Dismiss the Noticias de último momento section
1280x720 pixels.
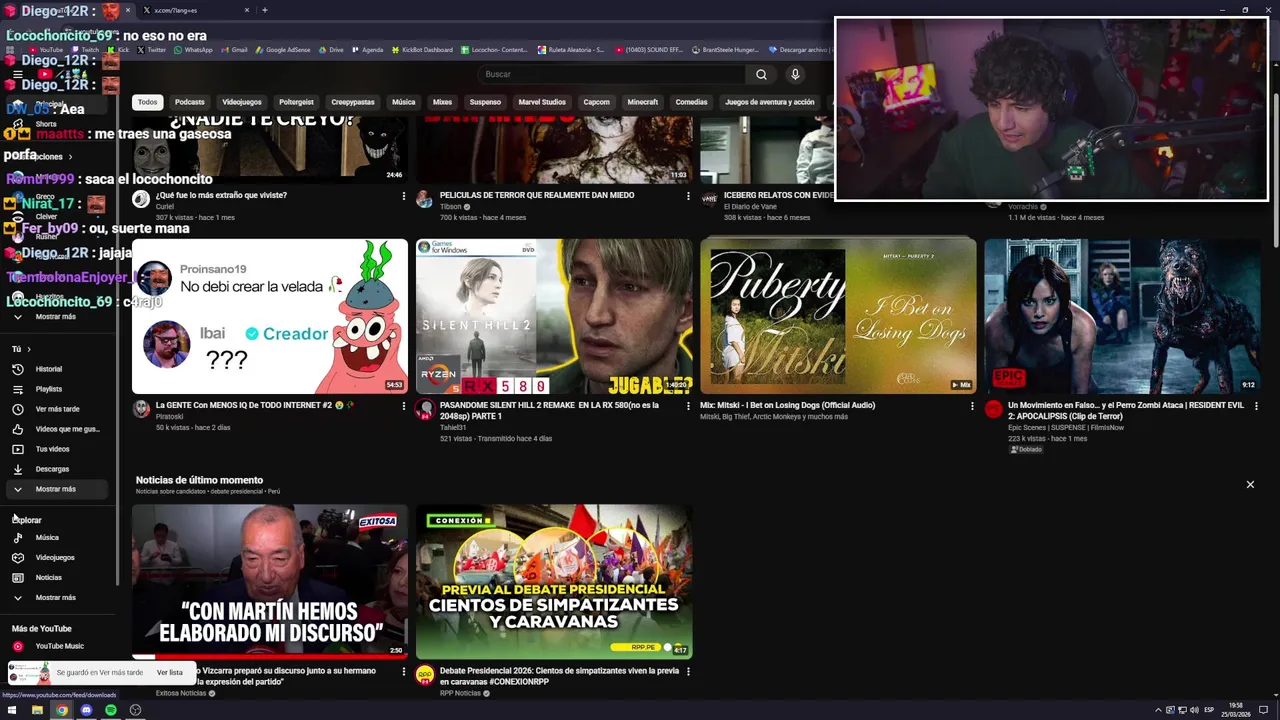1250,484
